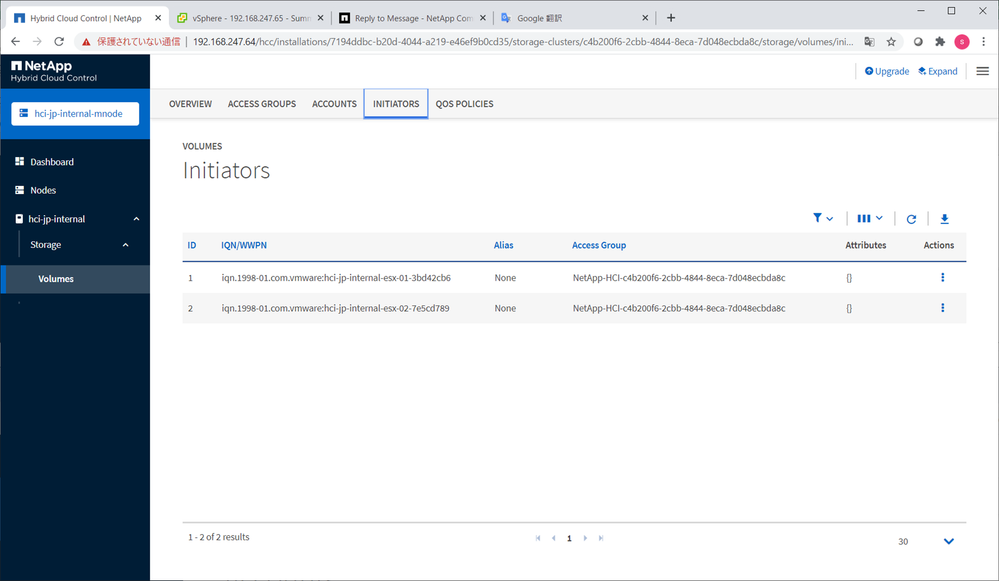Screen dimensions: 999x581
Task: Click the address bar URL
Action: click(522, 42)
